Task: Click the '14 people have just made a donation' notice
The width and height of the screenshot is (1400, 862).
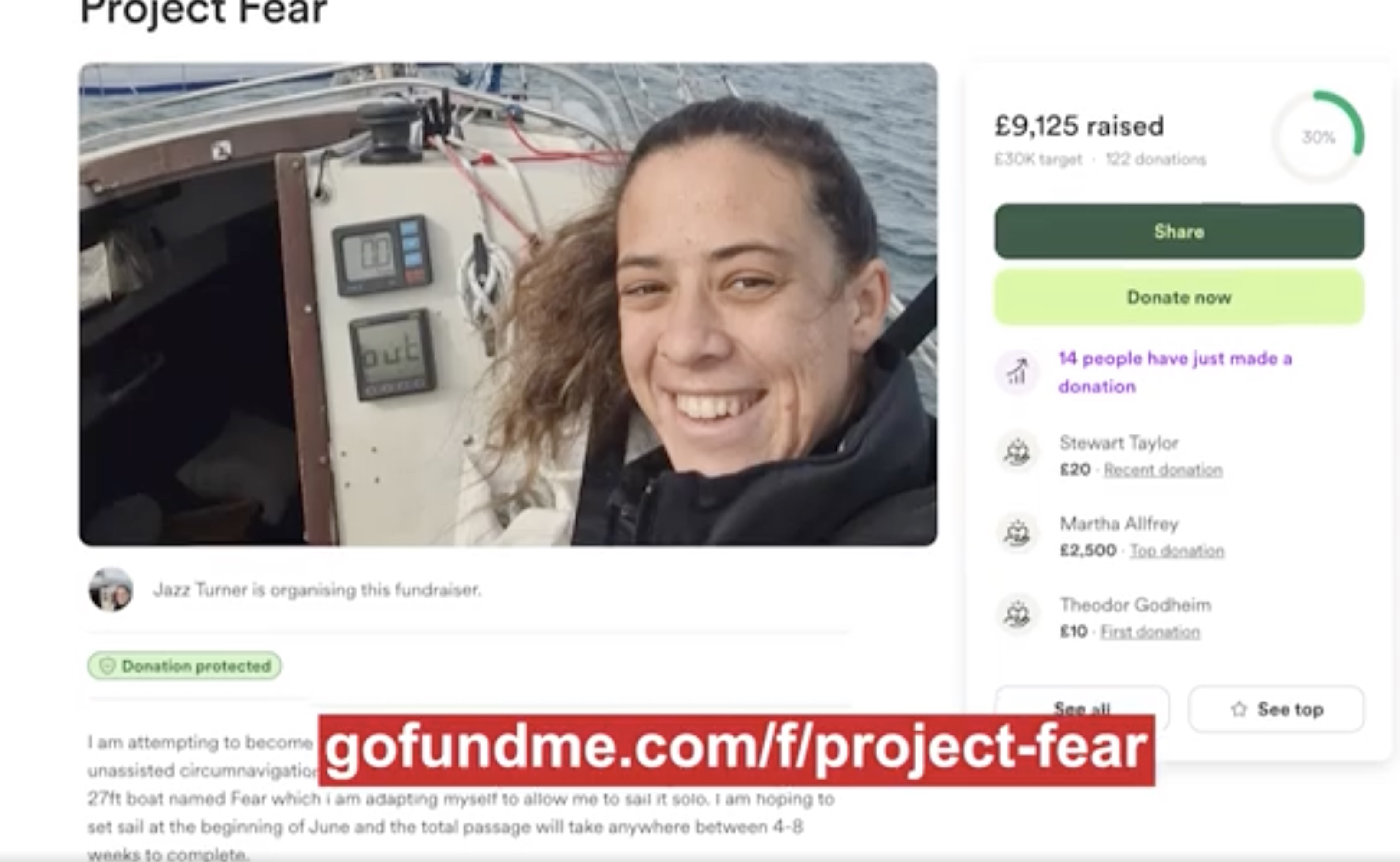Action: 1175,372
